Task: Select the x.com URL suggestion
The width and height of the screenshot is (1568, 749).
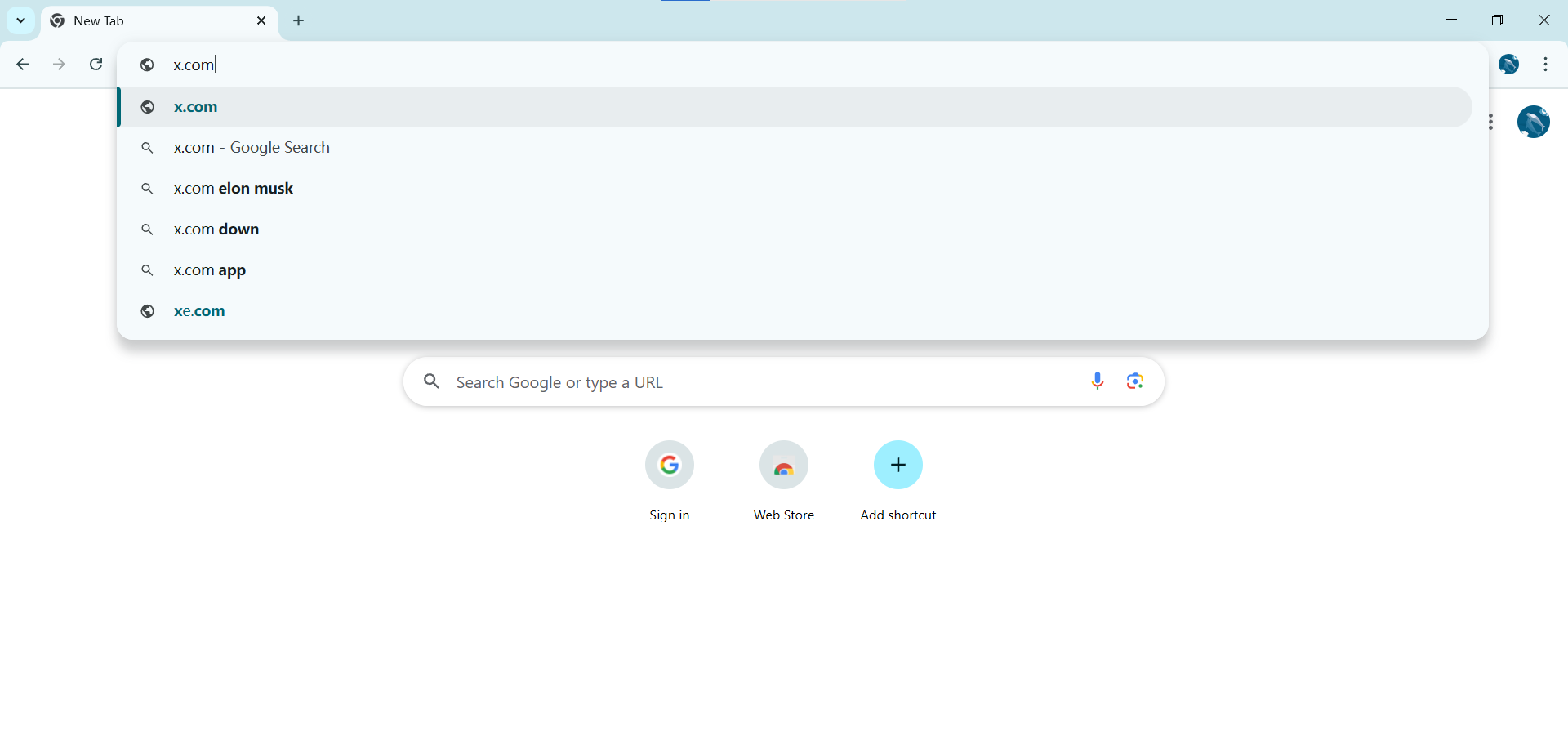Action: pos(196,107)
